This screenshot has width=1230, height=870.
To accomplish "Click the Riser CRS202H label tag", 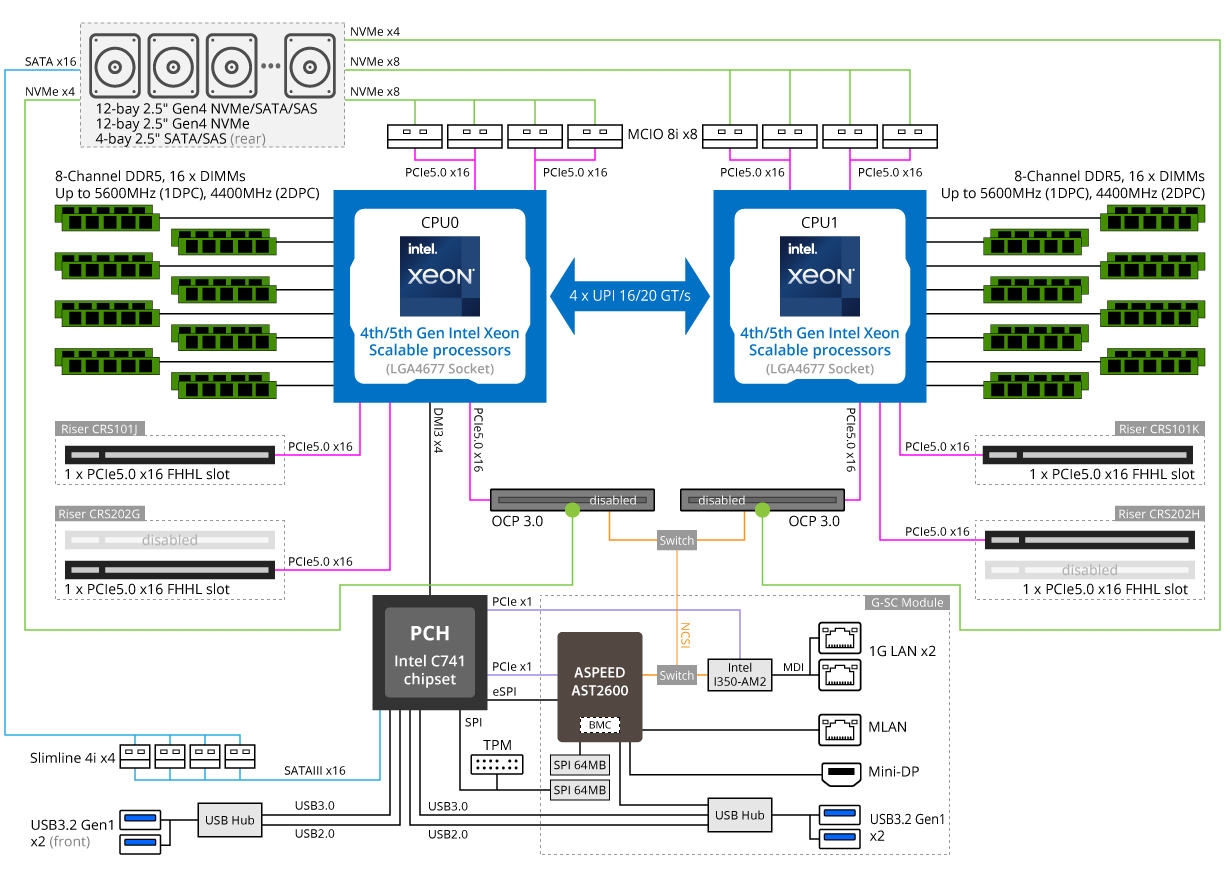I will coord(1158,514).
